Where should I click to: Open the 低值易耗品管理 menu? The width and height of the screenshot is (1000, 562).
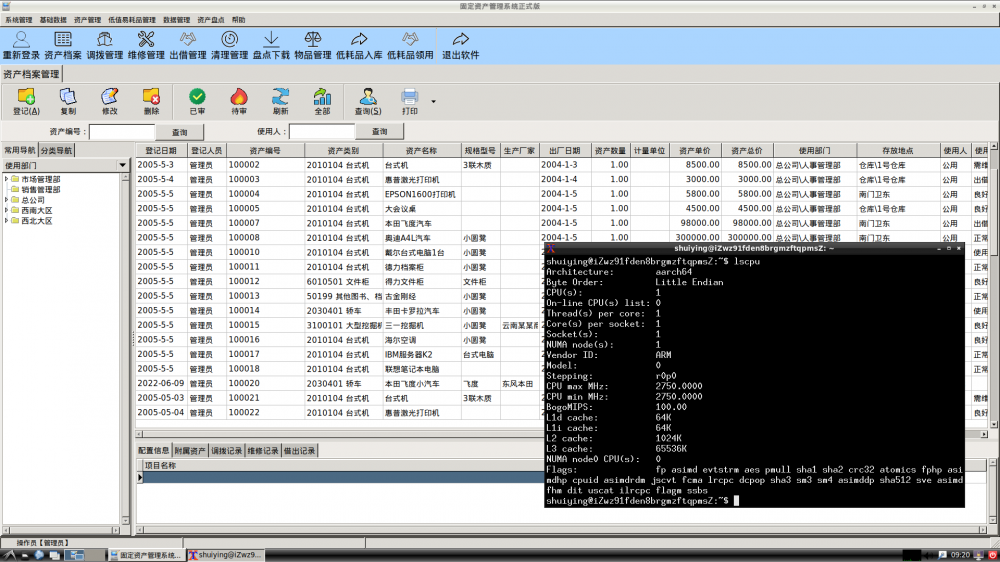click(x=132, y=20)
